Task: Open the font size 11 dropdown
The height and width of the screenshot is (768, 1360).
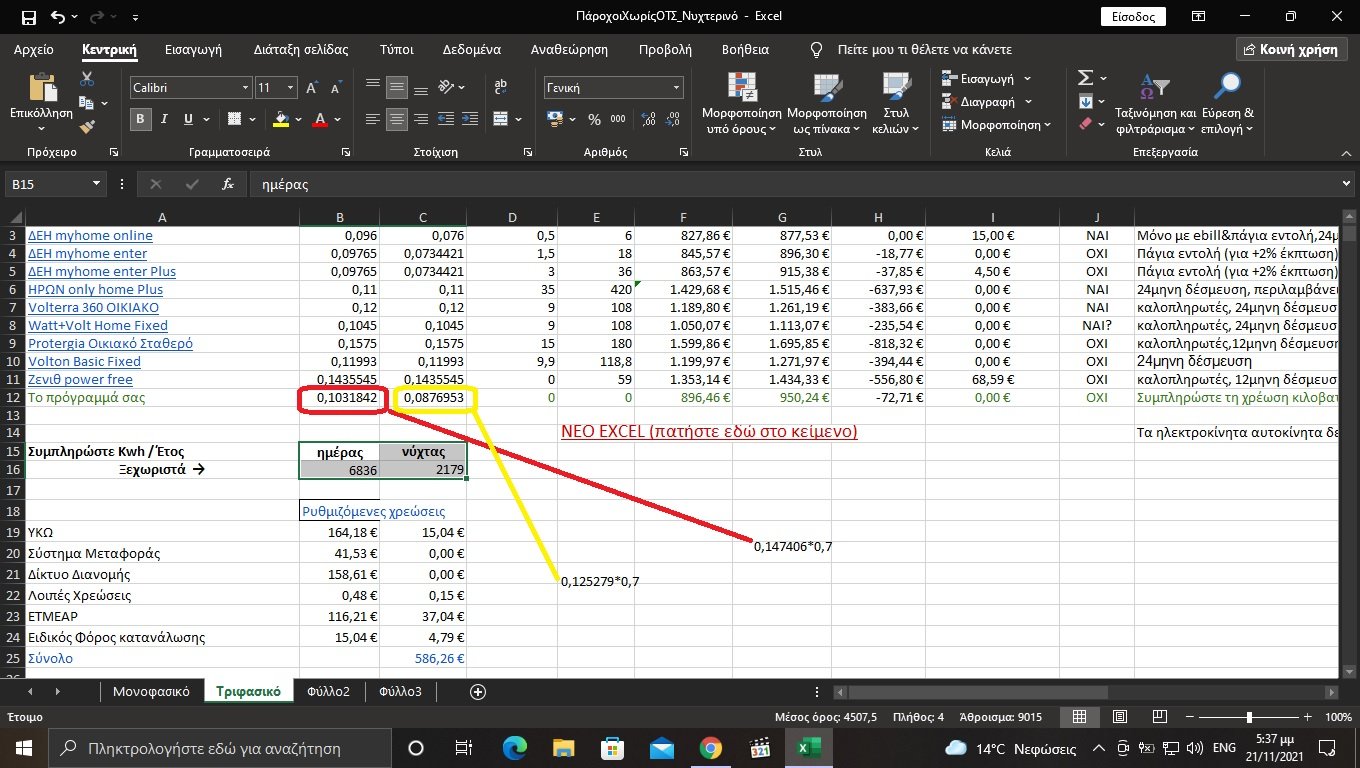Action: pyautogui.click(x=290, y=88)
